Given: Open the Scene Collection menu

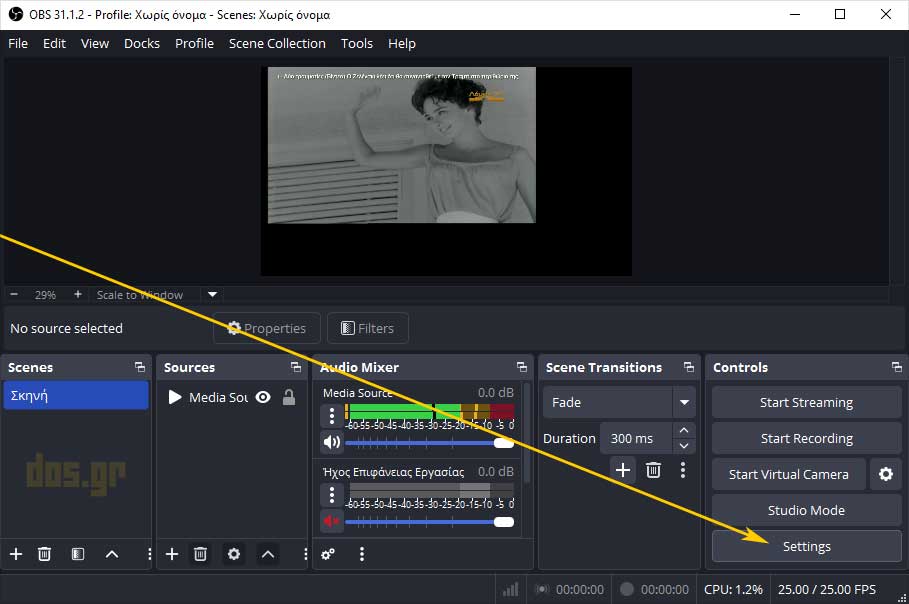Looking at the screenshot, I should (x=277, y=43).
